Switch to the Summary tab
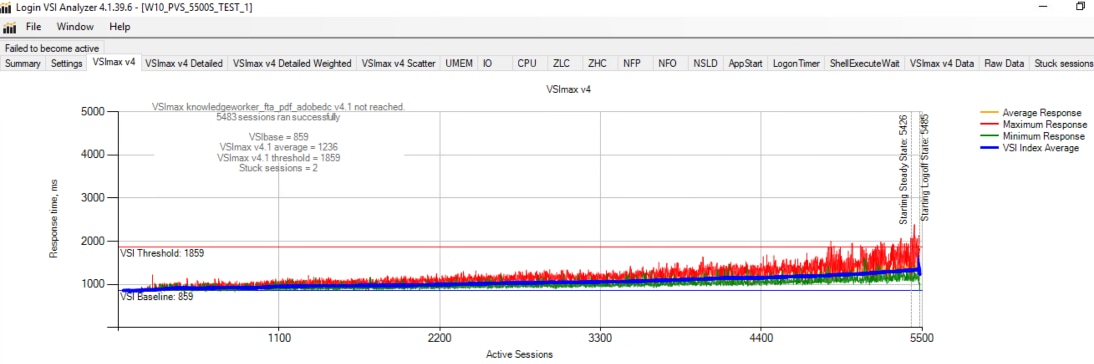This screenshot has width=1094, height=364. tap(23, 63)
